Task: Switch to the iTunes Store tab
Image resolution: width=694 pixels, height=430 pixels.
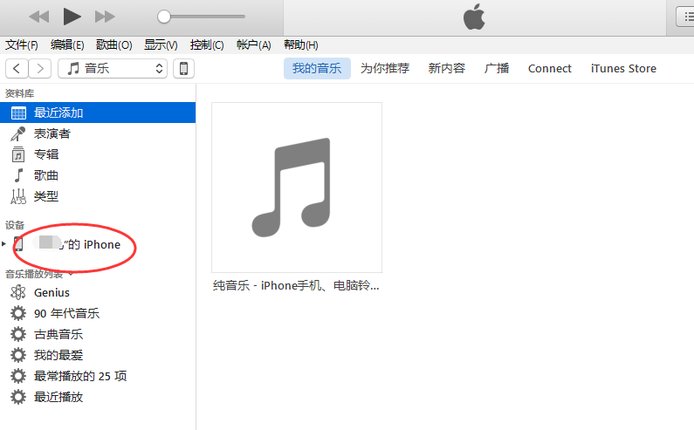Action: (x=623, y=68)
